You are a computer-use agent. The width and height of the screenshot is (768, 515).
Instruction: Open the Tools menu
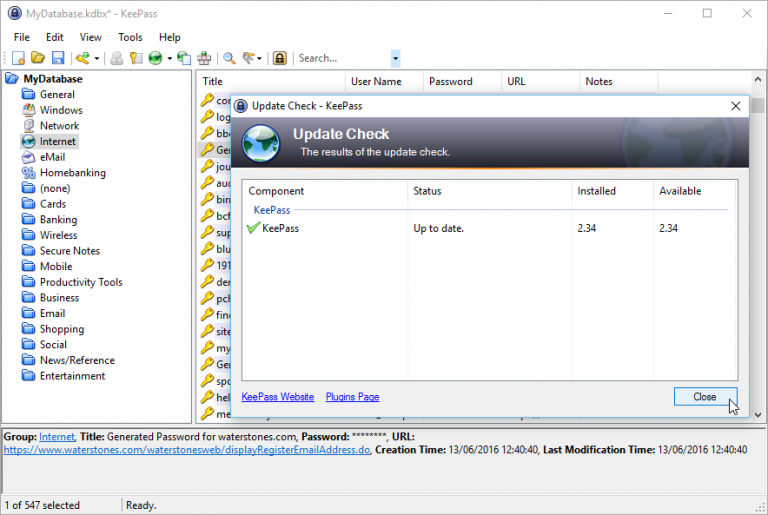coord(130,37)
